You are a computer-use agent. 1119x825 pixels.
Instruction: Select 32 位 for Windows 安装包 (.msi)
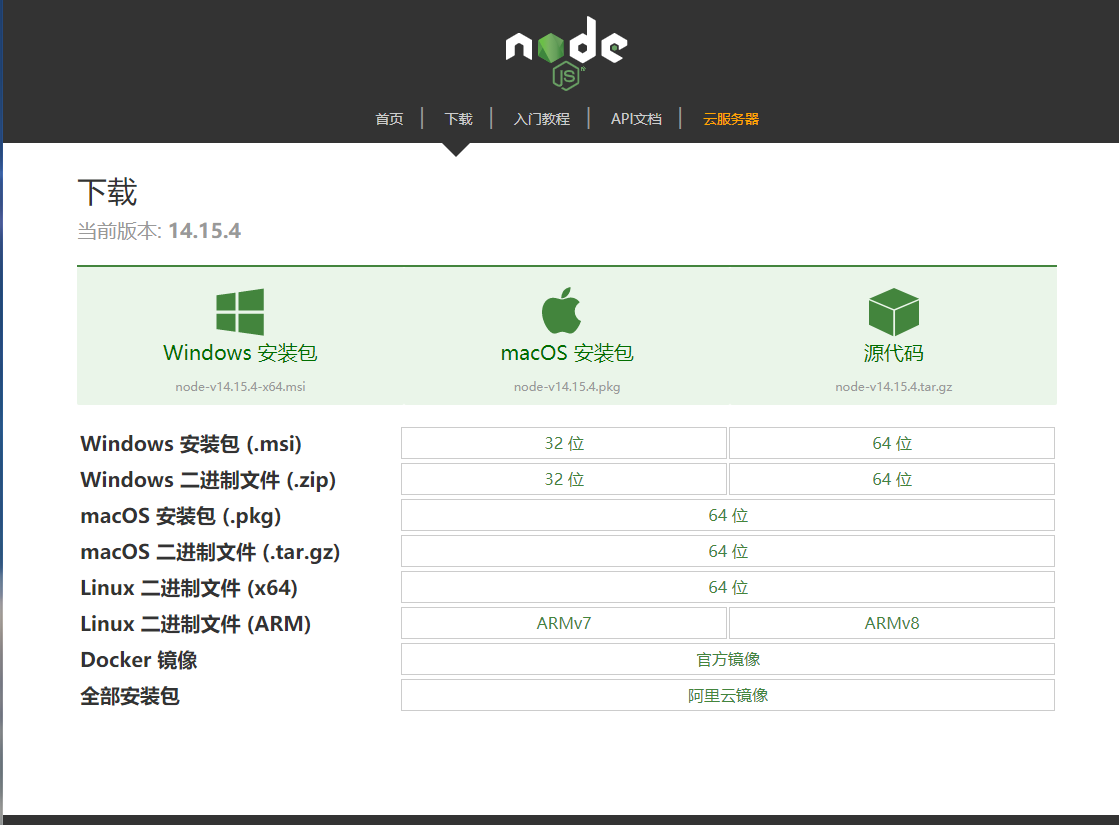[564, 443]
